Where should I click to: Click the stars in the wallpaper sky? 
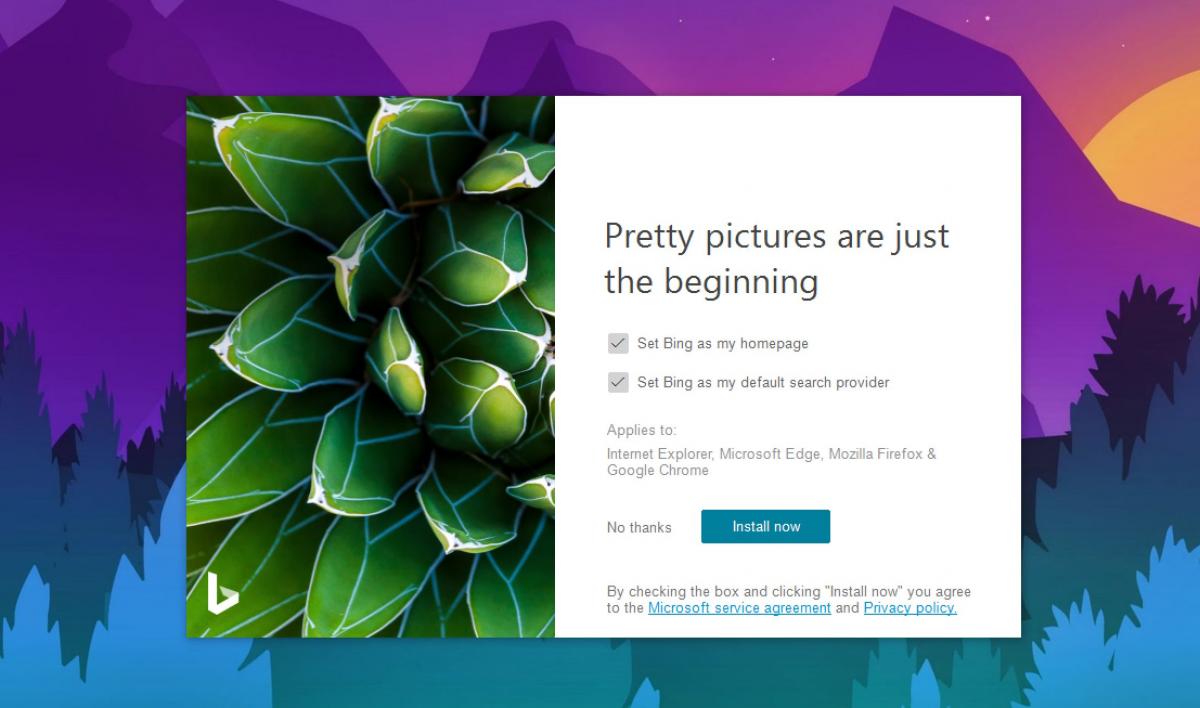point(985,18)
